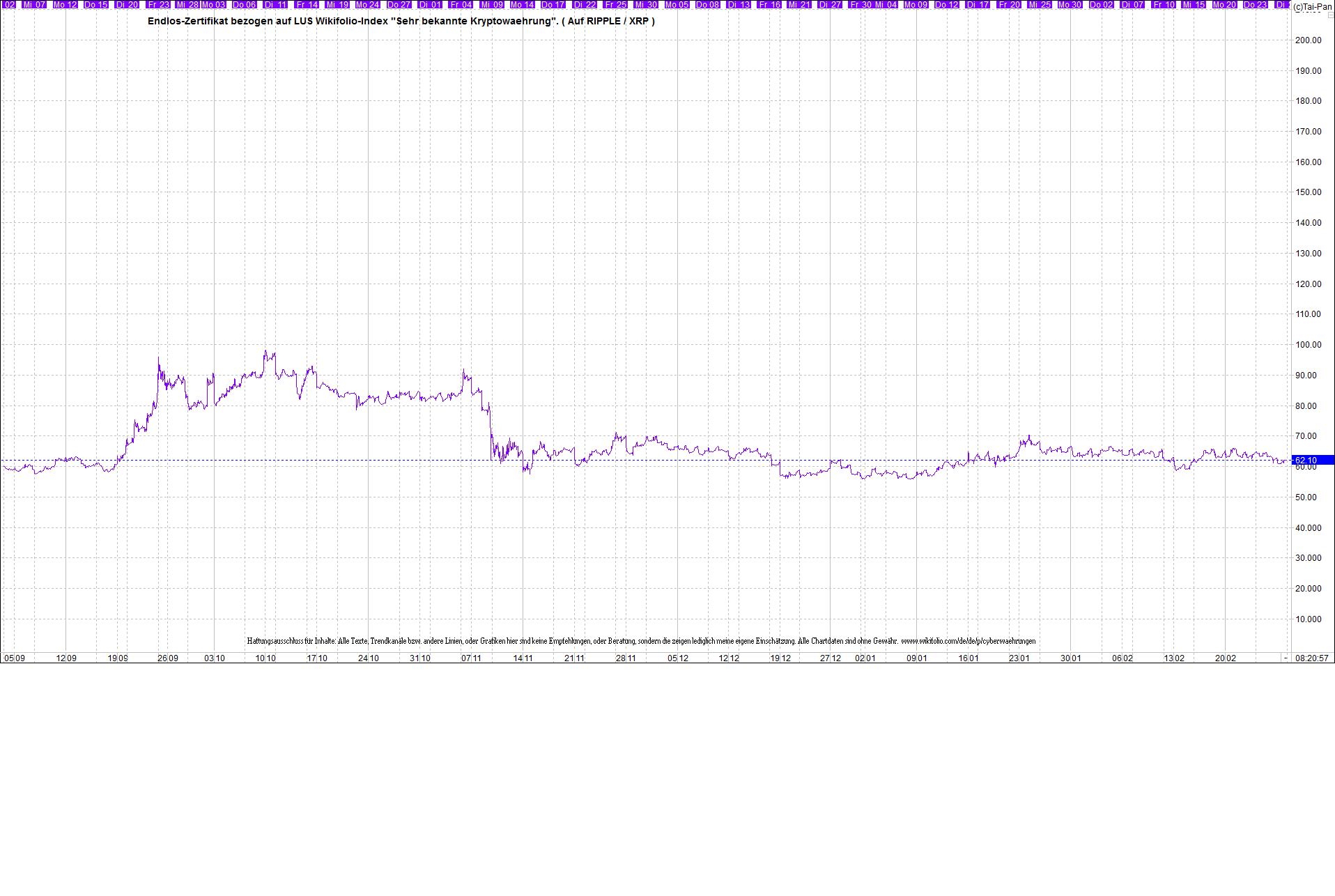Click the 120.00 price axis label

coord(1308,284)
